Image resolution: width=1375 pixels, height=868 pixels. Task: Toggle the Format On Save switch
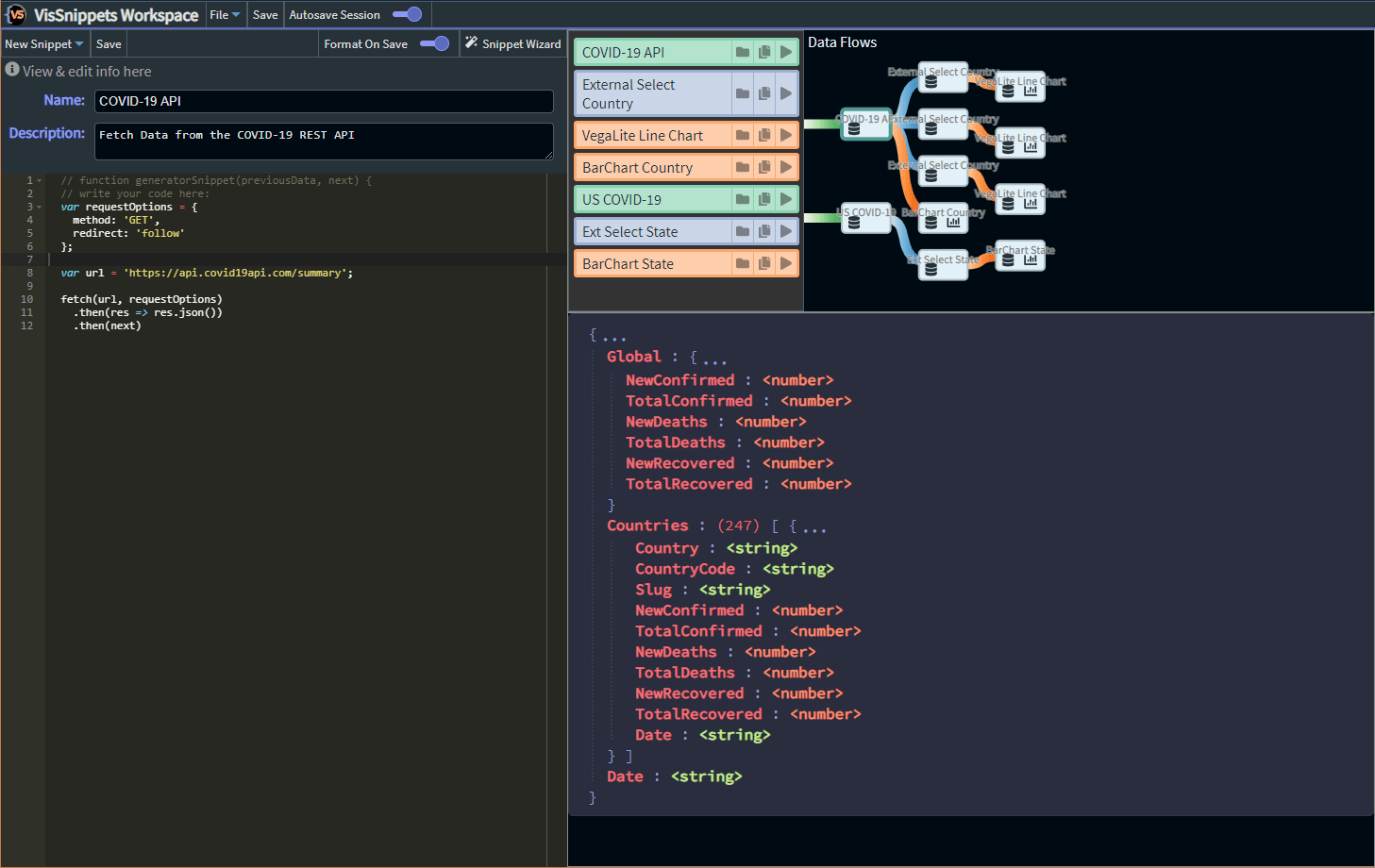(x=434, y=43)
